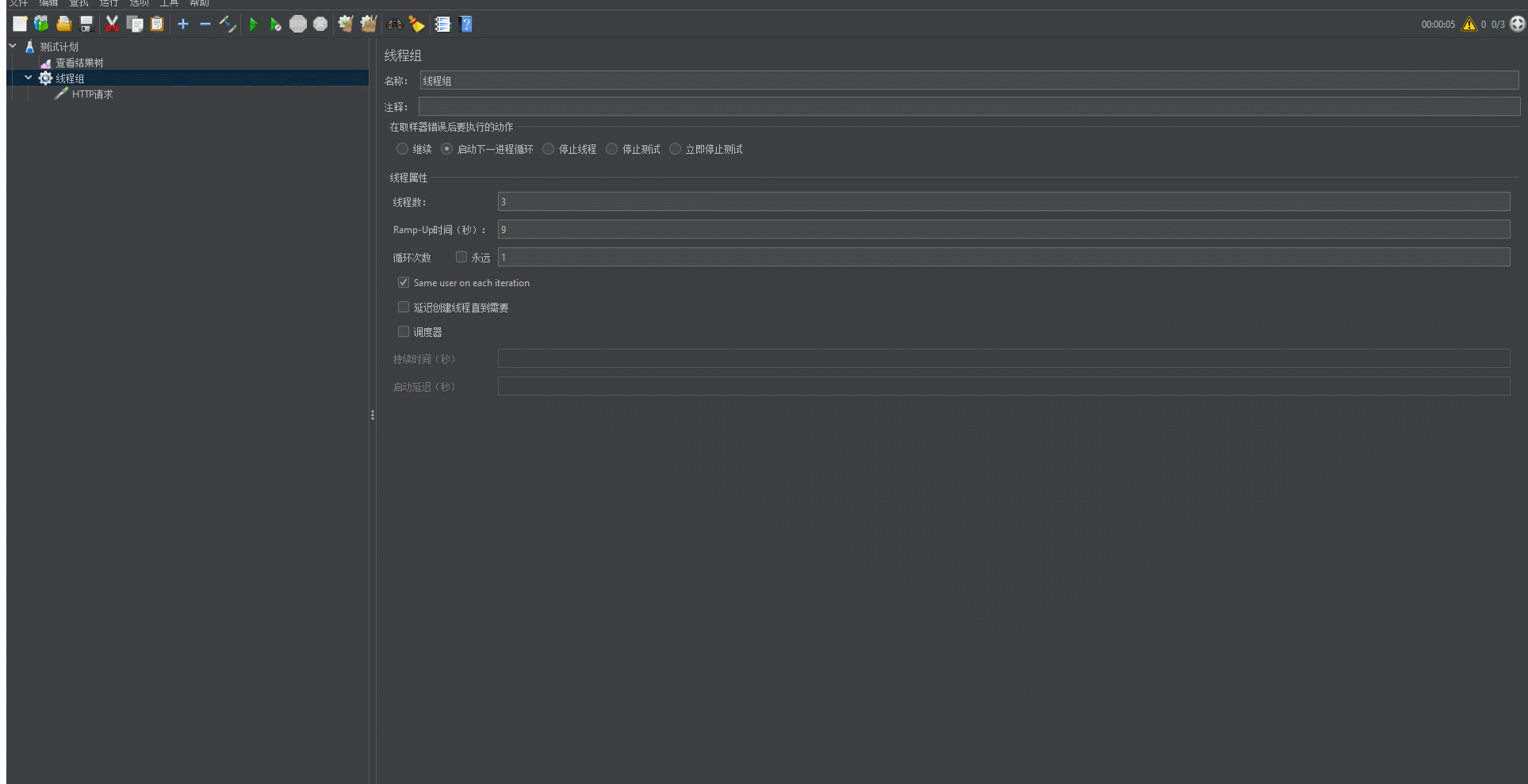Click the Ramp-Up时间 input field
The height and width of the screenshot is (784, 1528).
click(x=1003, y=230)
